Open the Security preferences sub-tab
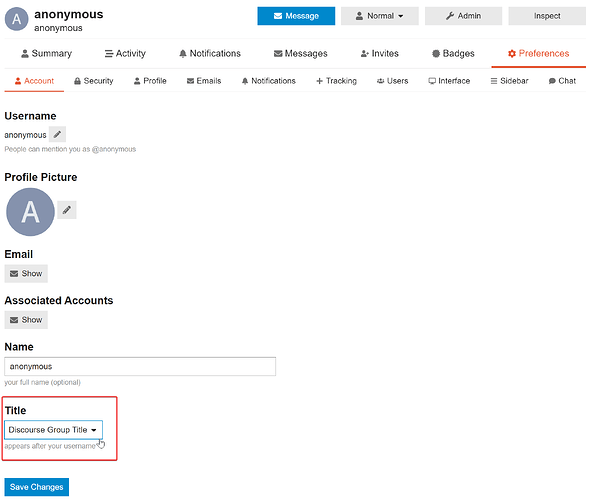Image resolution: width=602 pixels, height=500 pixels. click(x=94, y=81)
